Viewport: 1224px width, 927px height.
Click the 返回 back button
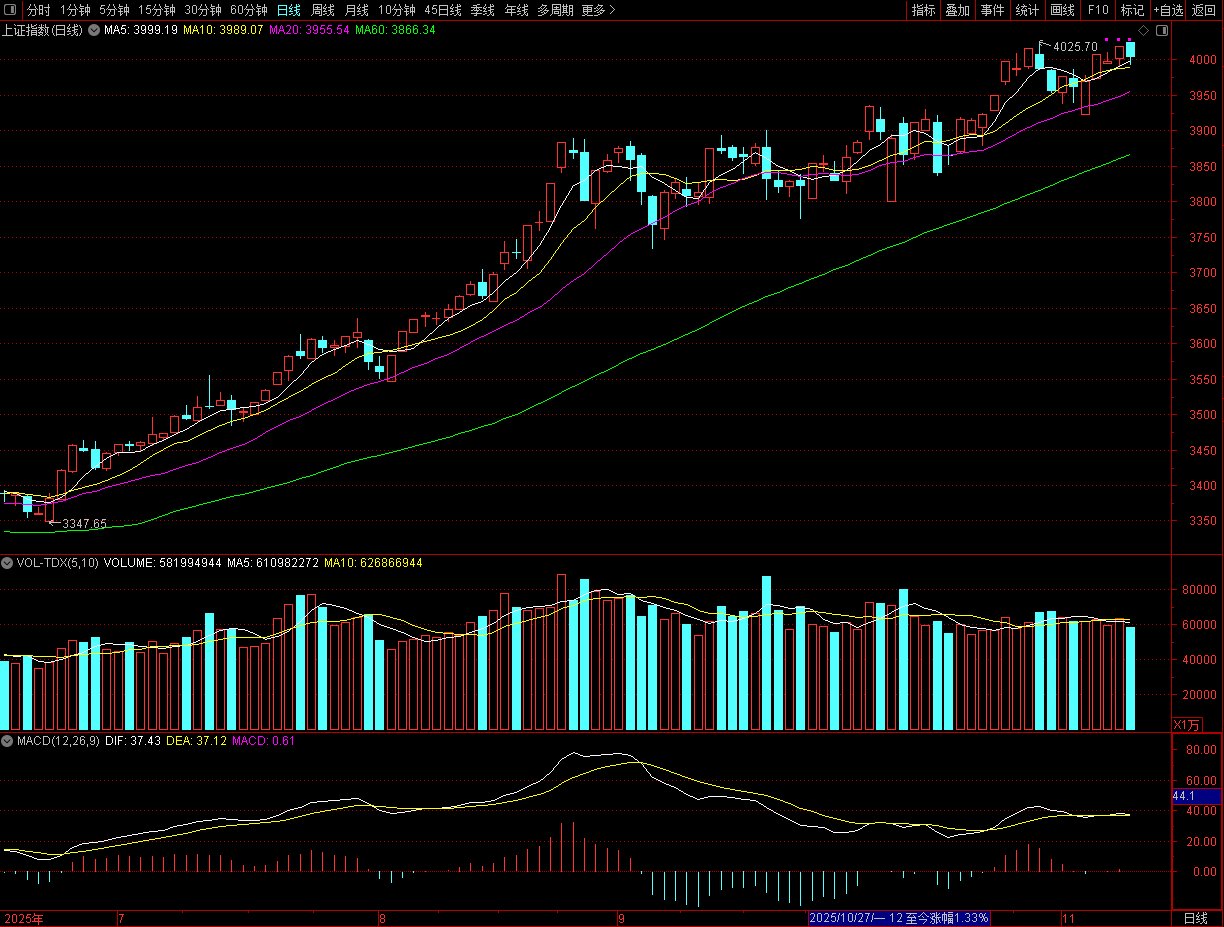pos(1204,10)
